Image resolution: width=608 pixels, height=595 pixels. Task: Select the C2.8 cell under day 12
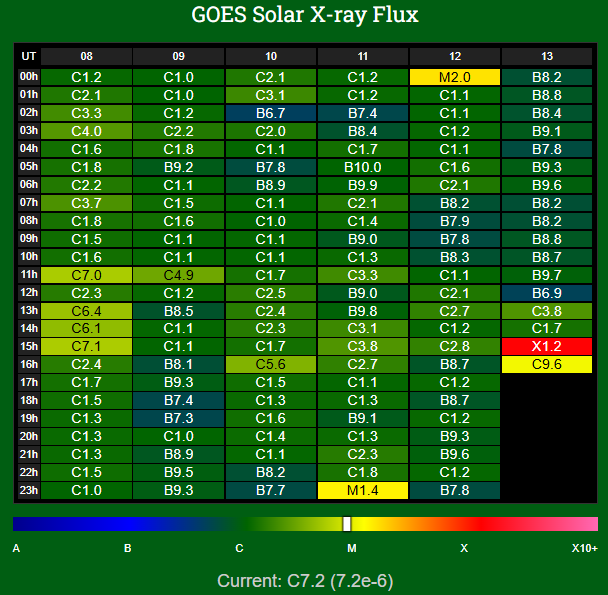tap(455, 346)
